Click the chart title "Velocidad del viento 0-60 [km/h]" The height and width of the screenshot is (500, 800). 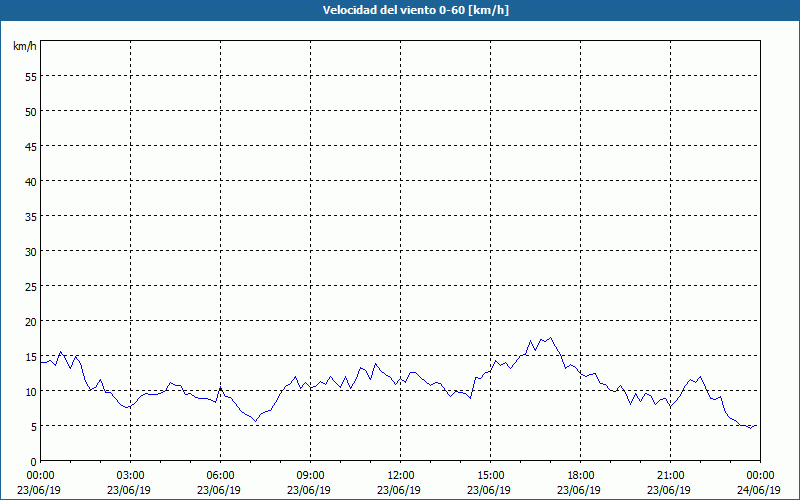[x=415, y=10]
